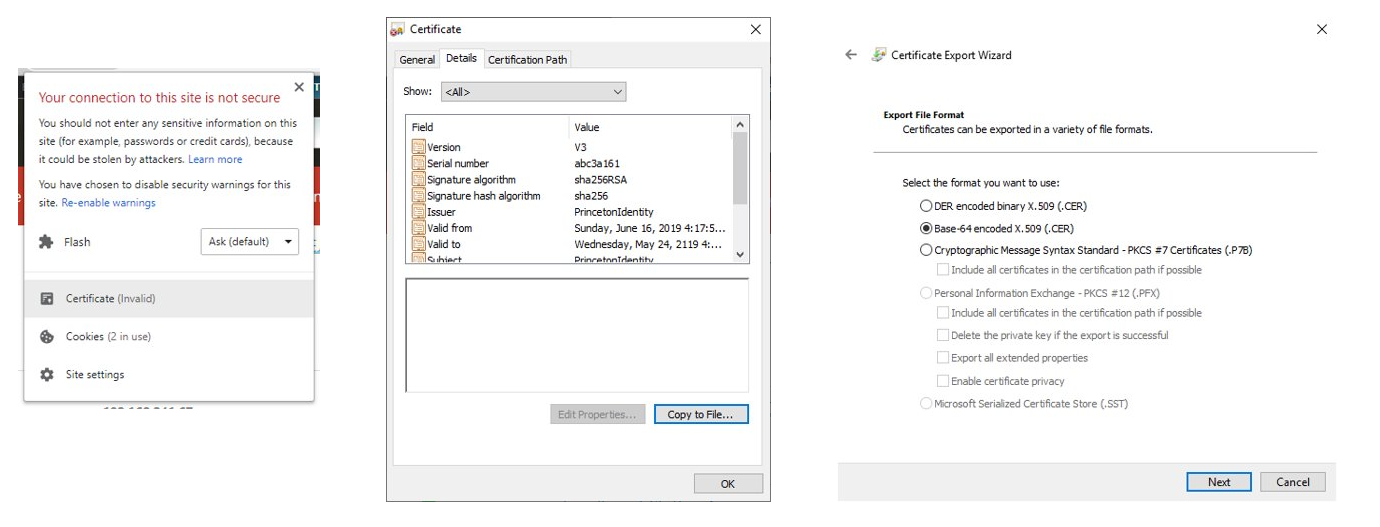Select DER encoded binary X.509 format
Image resolution: width=1380 pixels, height=527 pixels.
point(925,206)
